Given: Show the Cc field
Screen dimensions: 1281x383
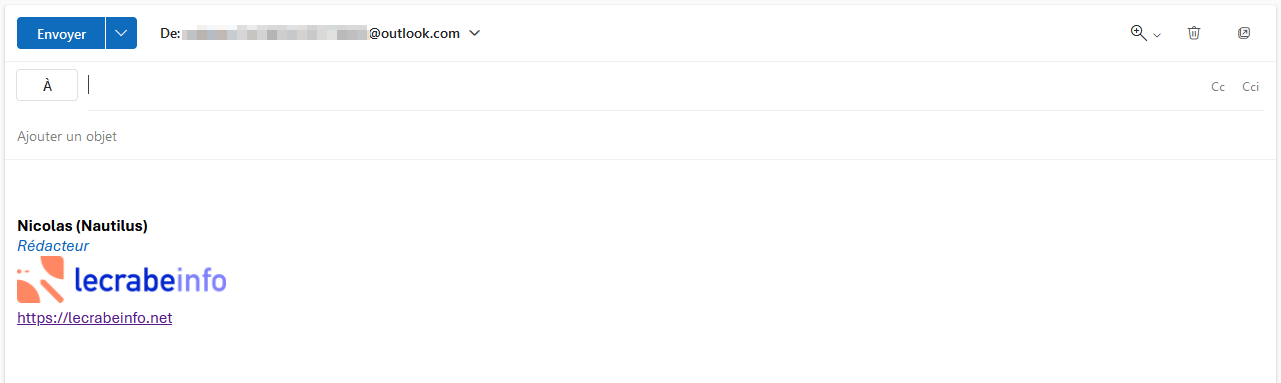Looking at the screenshot, I should pyautogui.click(x=1218, y=87).
